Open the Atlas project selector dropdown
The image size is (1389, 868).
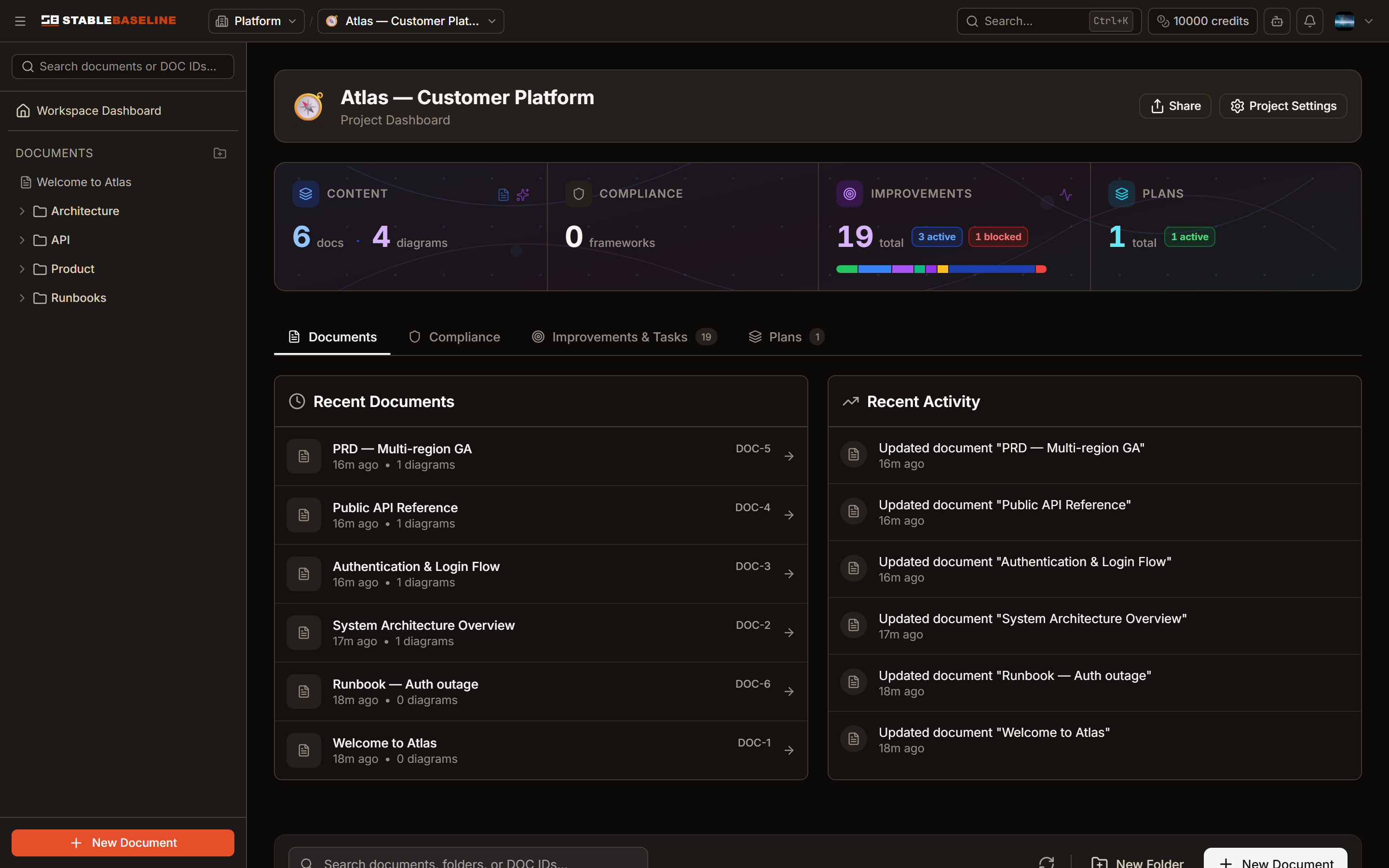click(410, 21)
